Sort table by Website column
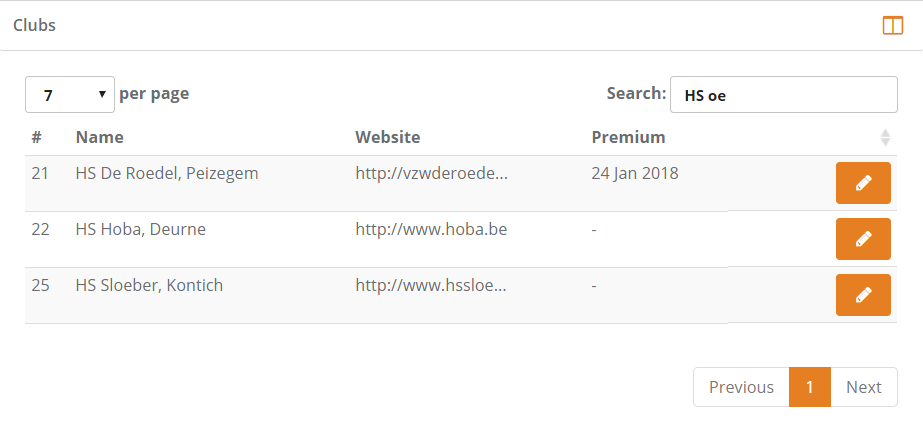 pyautogui.click(x=387, y=137)
